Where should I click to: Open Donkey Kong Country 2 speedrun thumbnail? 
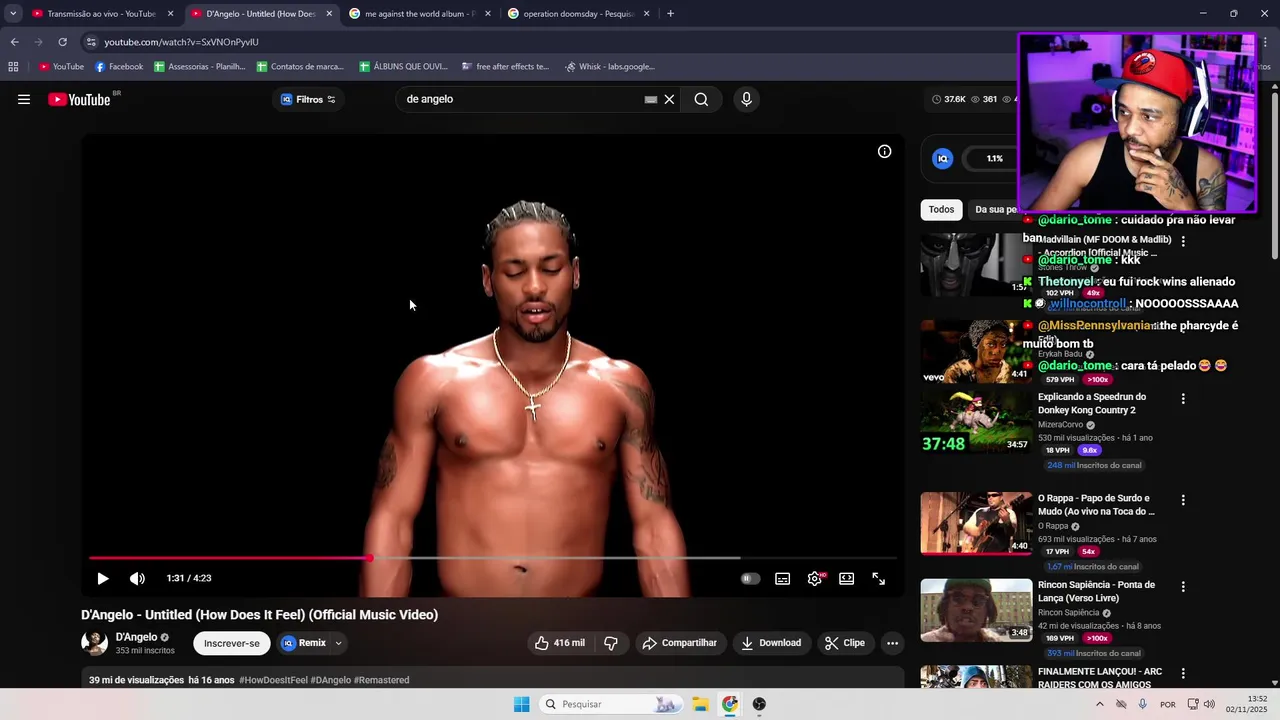pos(976,422)
